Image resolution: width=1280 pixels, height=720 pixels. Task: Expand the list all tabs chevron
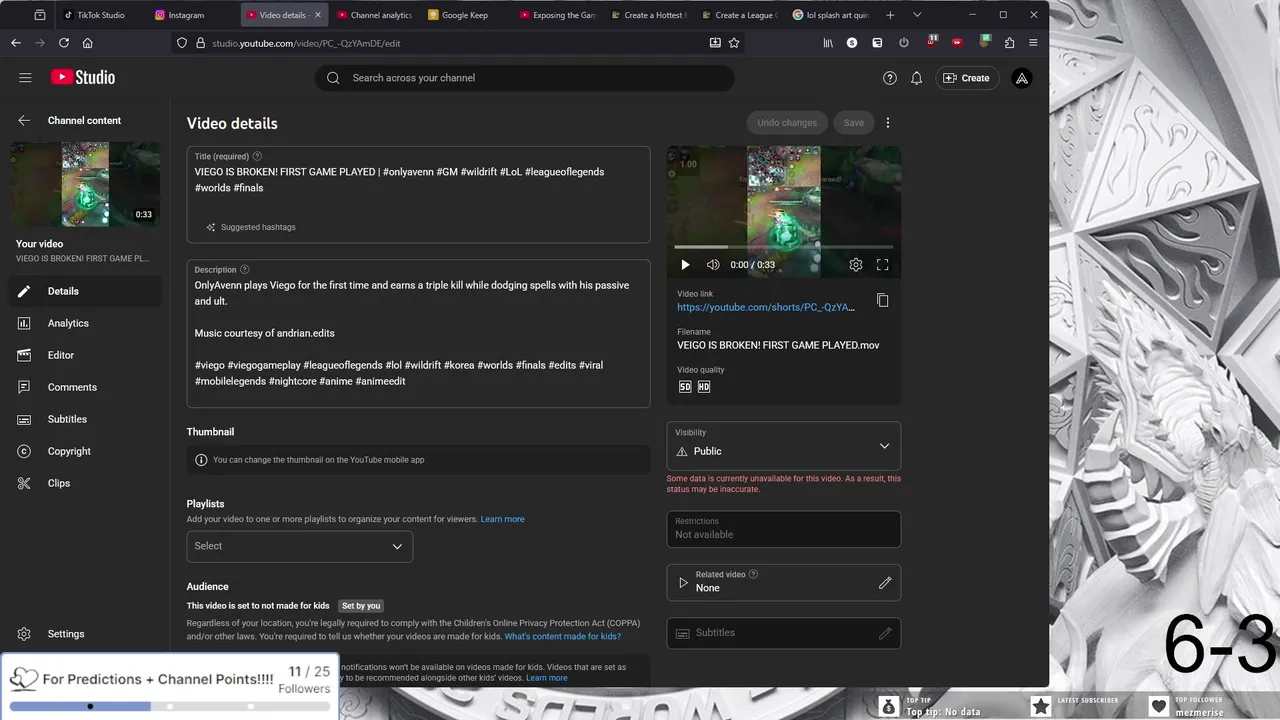click(918, 15)
